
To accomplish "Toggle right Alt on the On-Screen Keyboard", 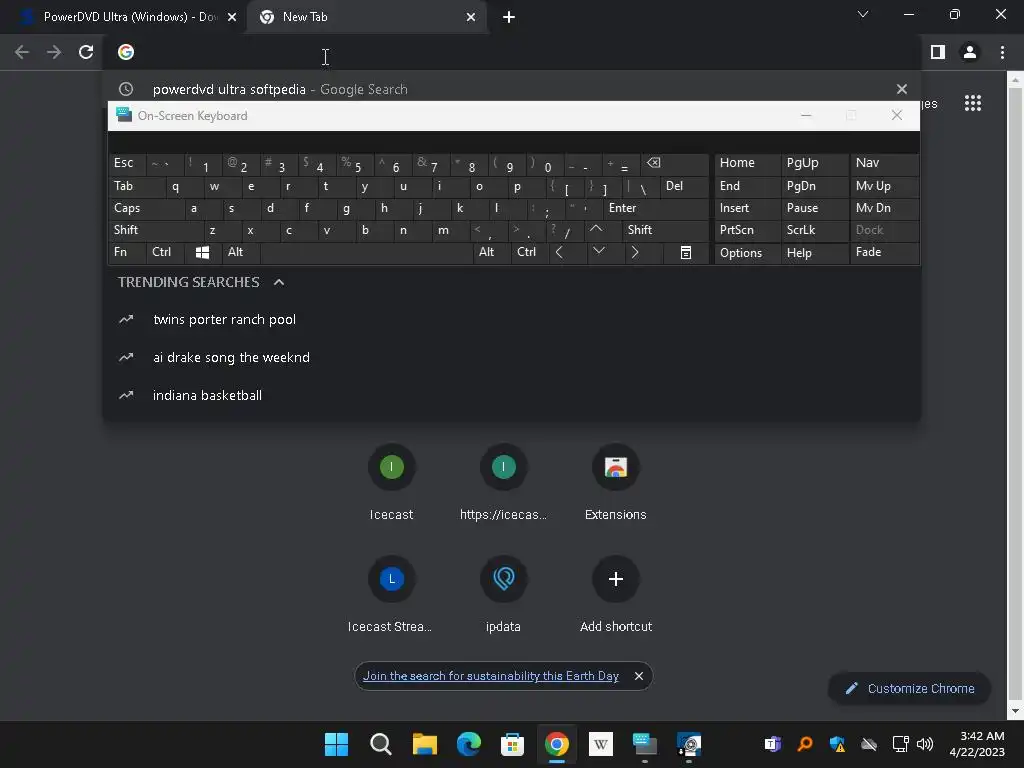I will pyautogui.click(x=492, y=252).
